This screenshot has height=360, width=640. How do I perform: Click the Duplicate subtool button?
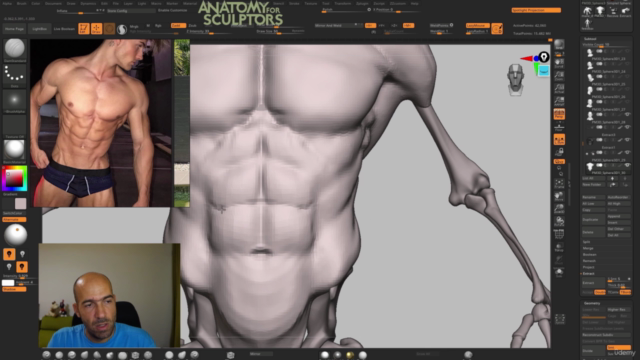(593, 220)
